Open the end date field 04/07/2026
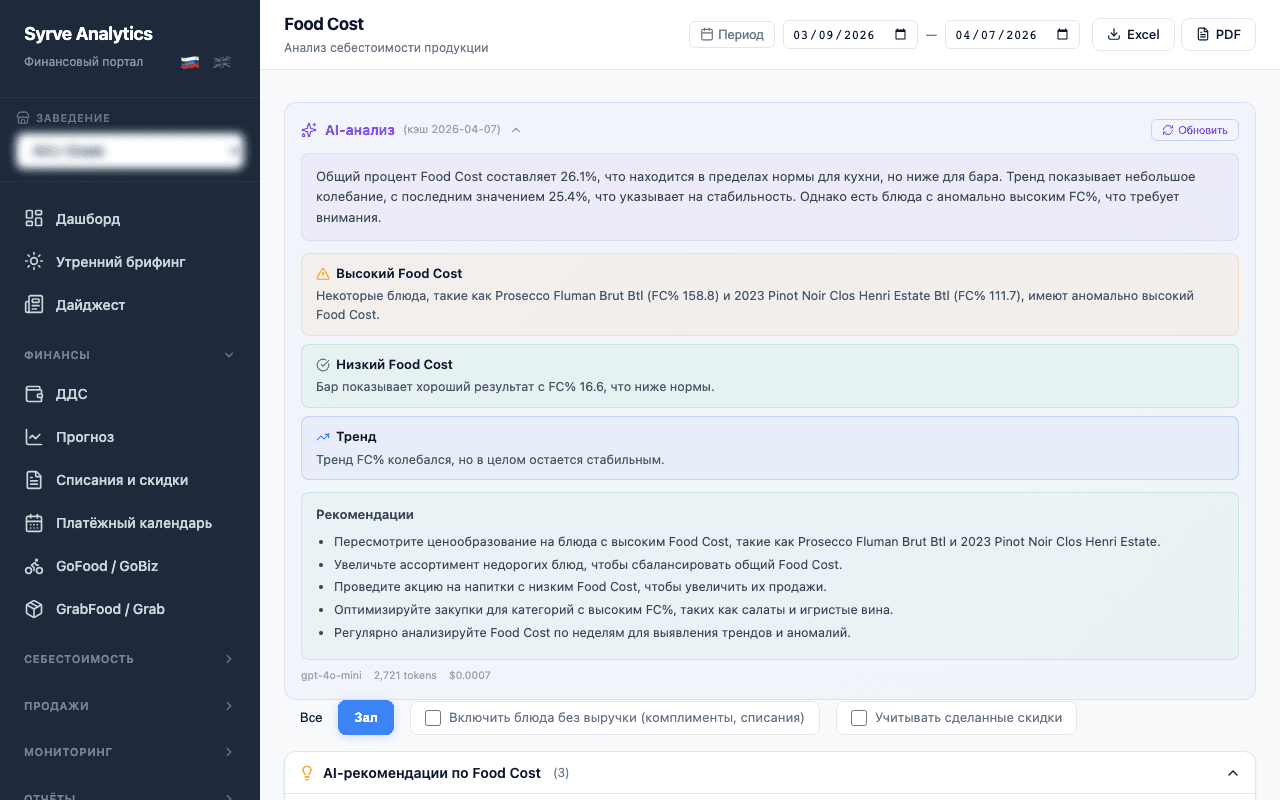 [x=1012, y=33]
